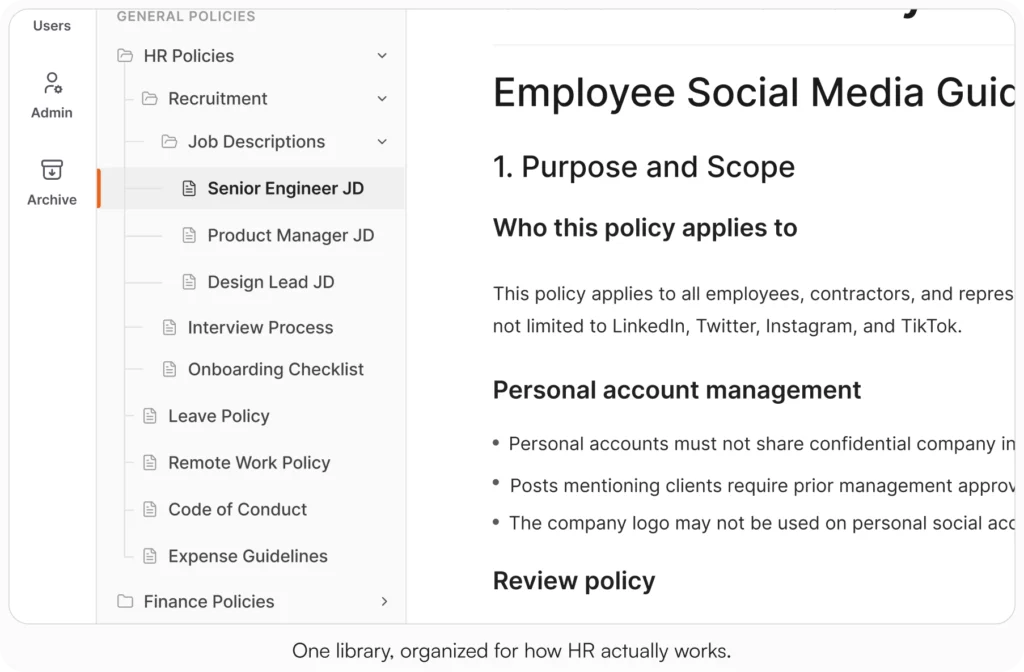Select the Finance Policies folder label
The height and width of the screenshot is (672, 1024).
209,601
